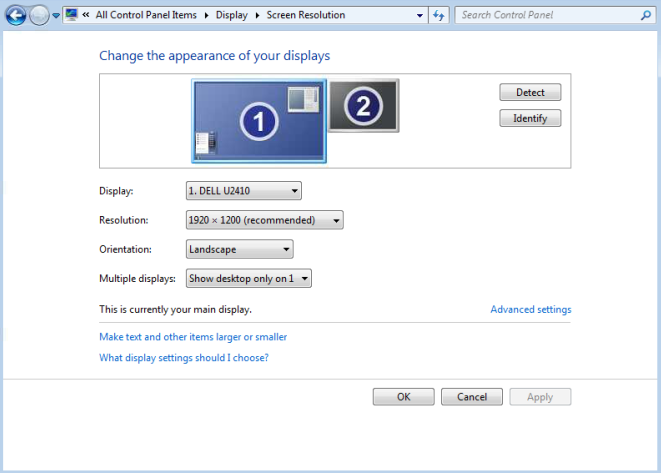661x473 pixels.
Task: Expand the Resolution dropdown 1920 × 1200
Action: (x=265, y=220)
